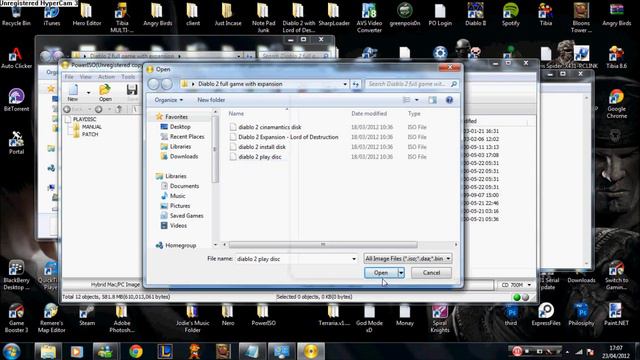This screenshot has height=360, width=640.
Task: Click the preview pane icon in Open dialog
Action: [x=432, y=100]
